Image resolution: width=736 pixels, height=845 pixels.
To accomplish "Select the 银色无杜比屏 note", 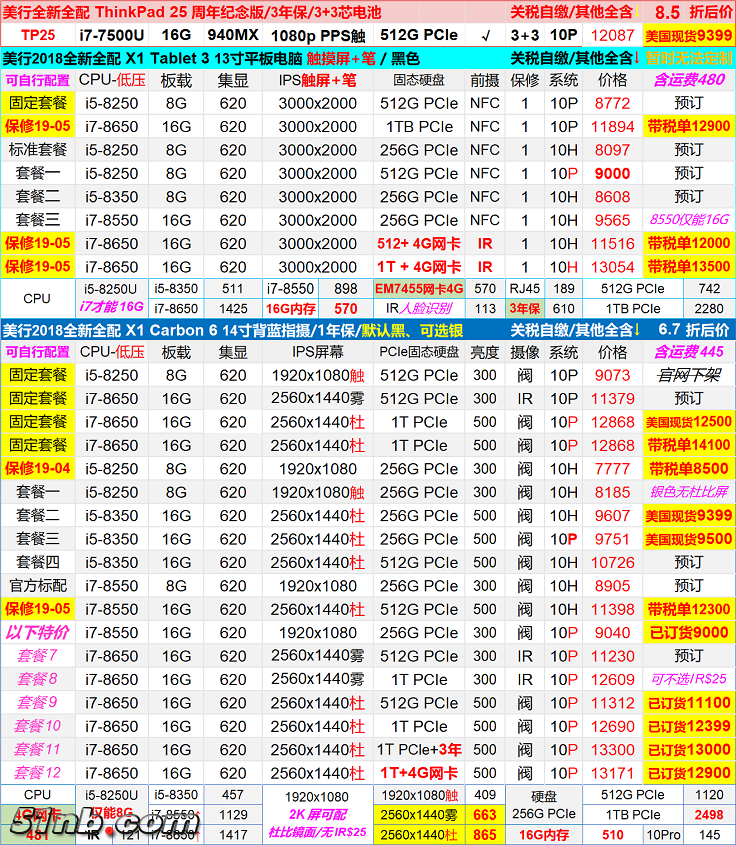I will [x=689, y=492].
